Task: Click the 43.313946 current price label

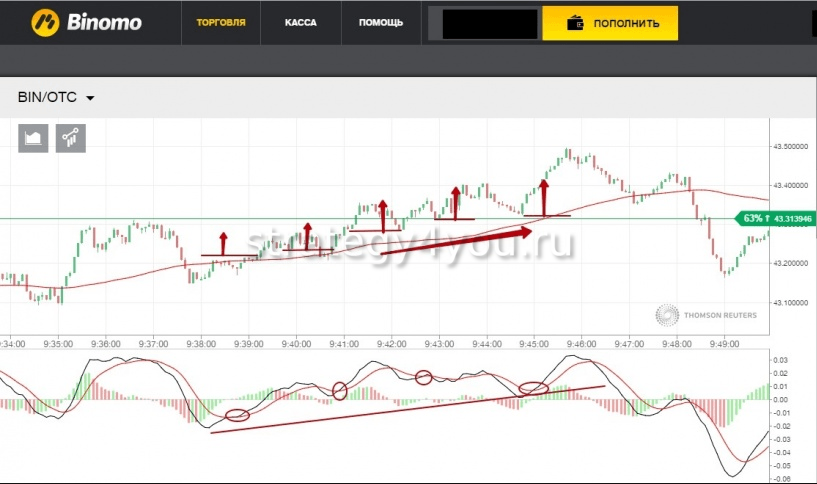Action: click(793, 218)
